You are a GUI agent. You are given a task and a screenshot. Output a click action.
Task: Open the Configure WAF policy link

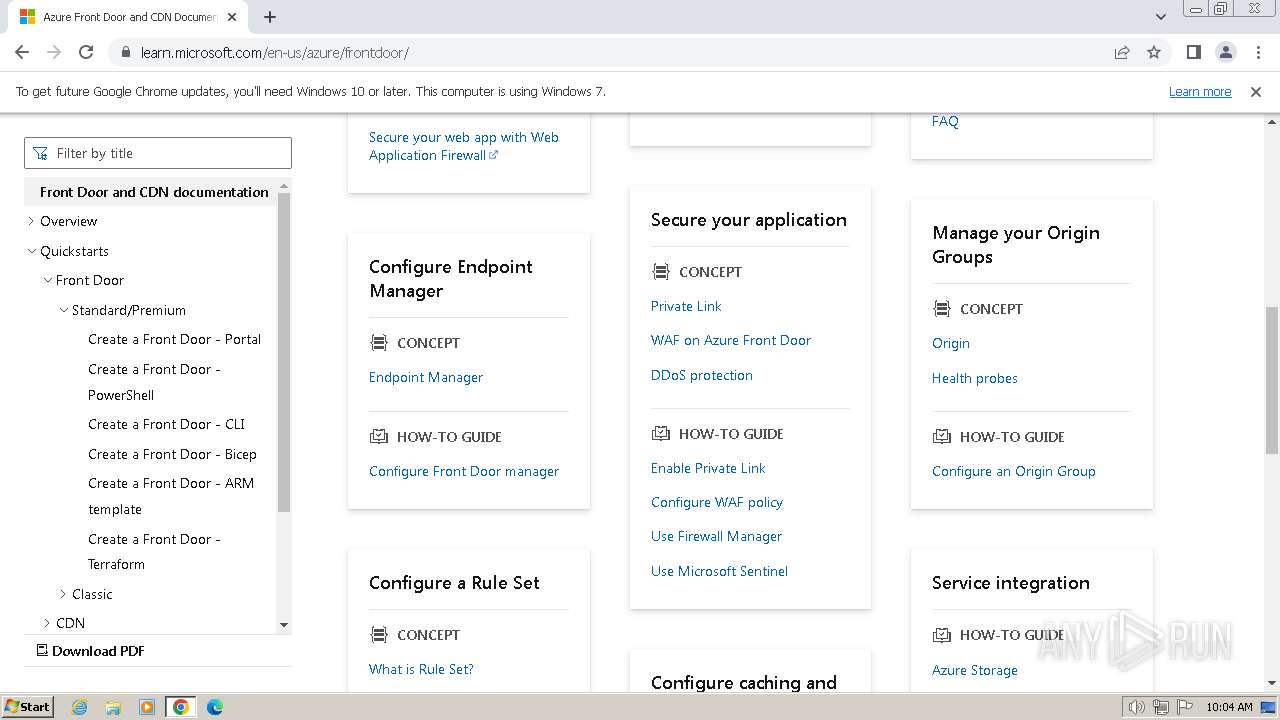tap(717, 502)
